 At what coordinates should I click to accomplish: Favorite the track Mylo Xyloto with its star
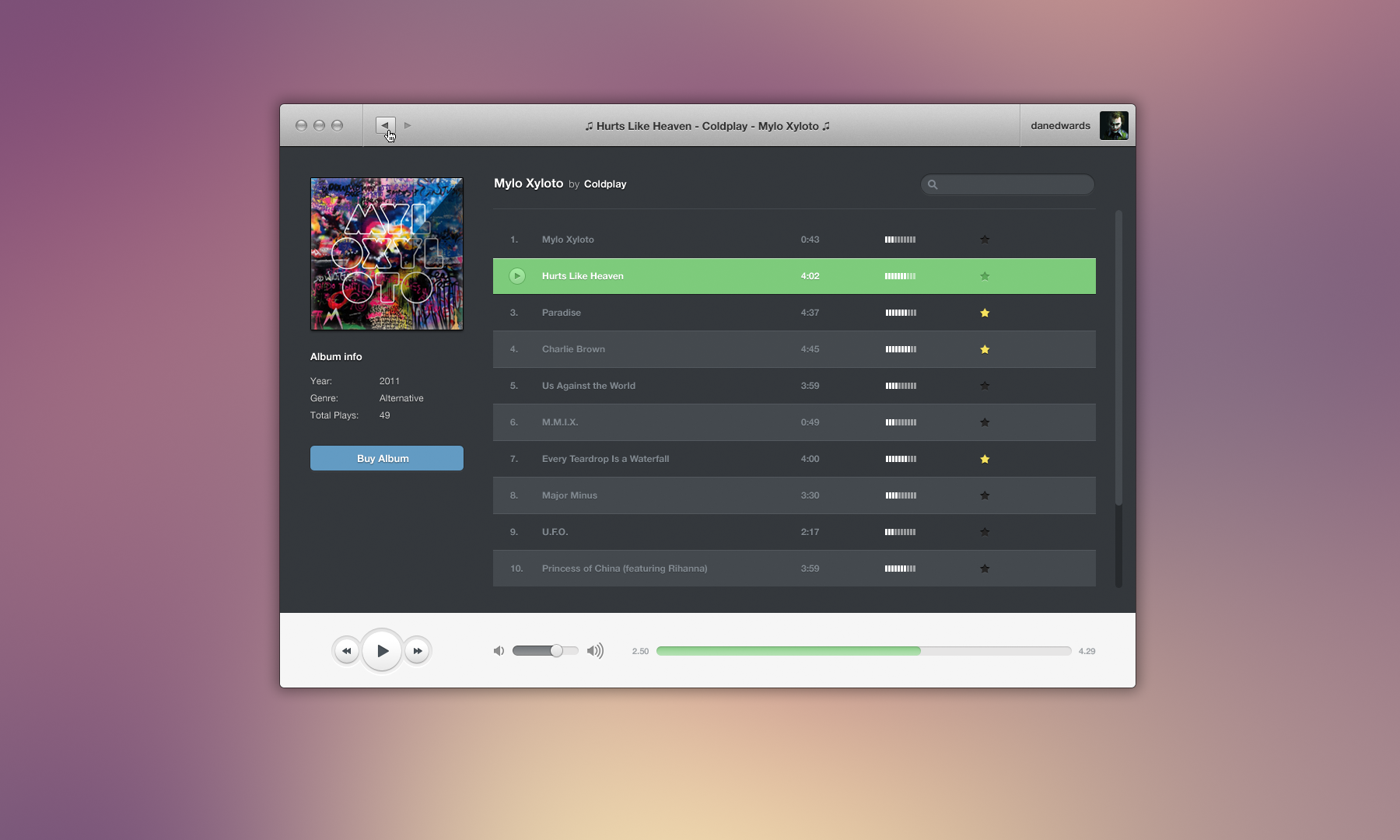click(985, 240)
